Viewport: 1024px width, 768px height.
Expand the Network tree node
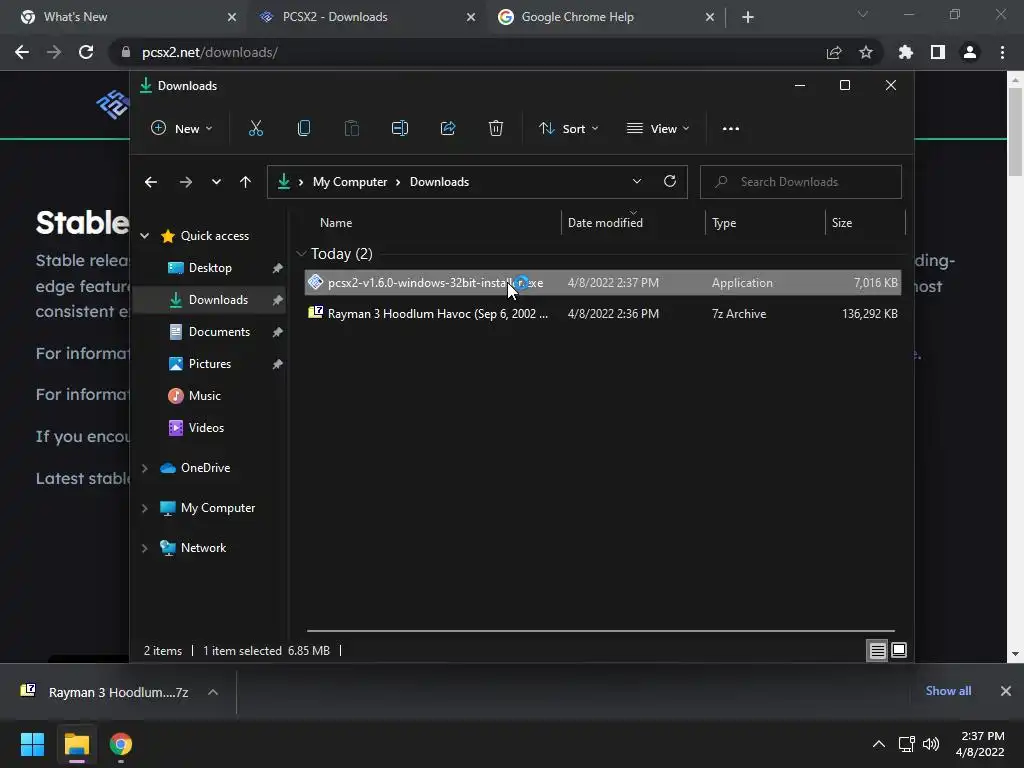click(145, 548)
